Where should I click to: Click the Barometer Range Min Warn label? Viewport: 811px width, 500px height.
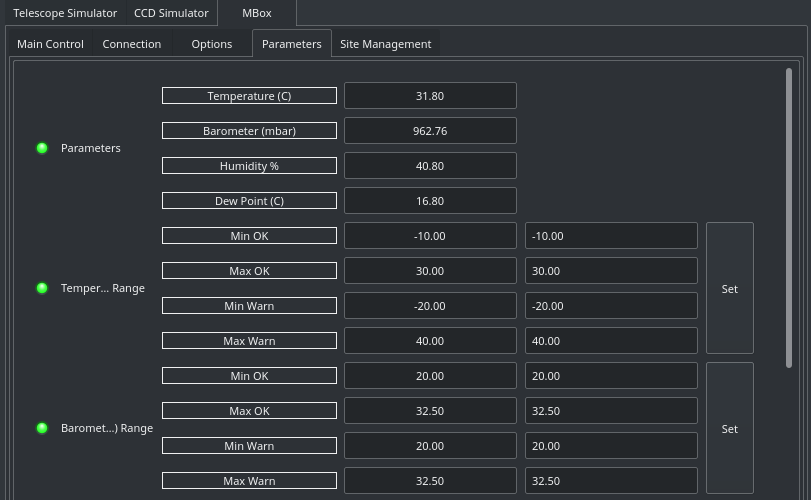pyautogui.click(x=249, y=446)
